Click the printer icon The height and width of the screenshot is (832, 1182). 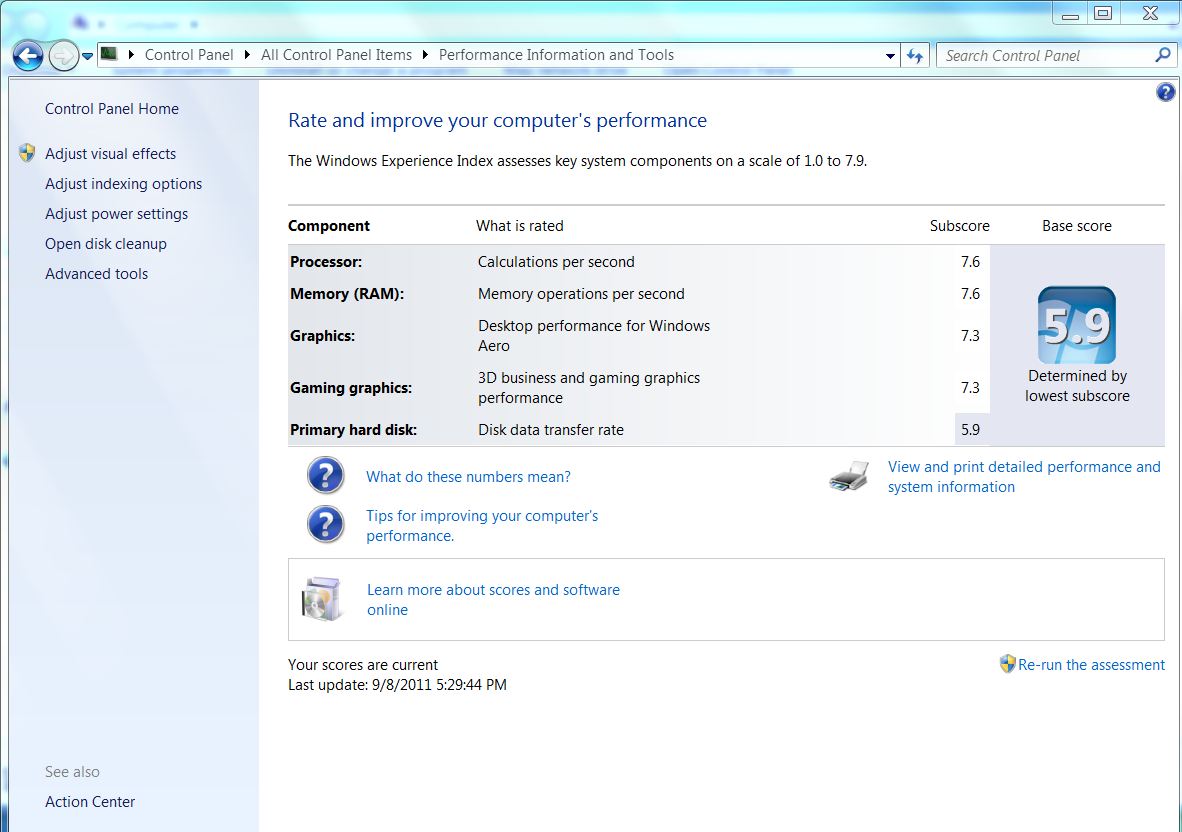[x=850, y=476]
